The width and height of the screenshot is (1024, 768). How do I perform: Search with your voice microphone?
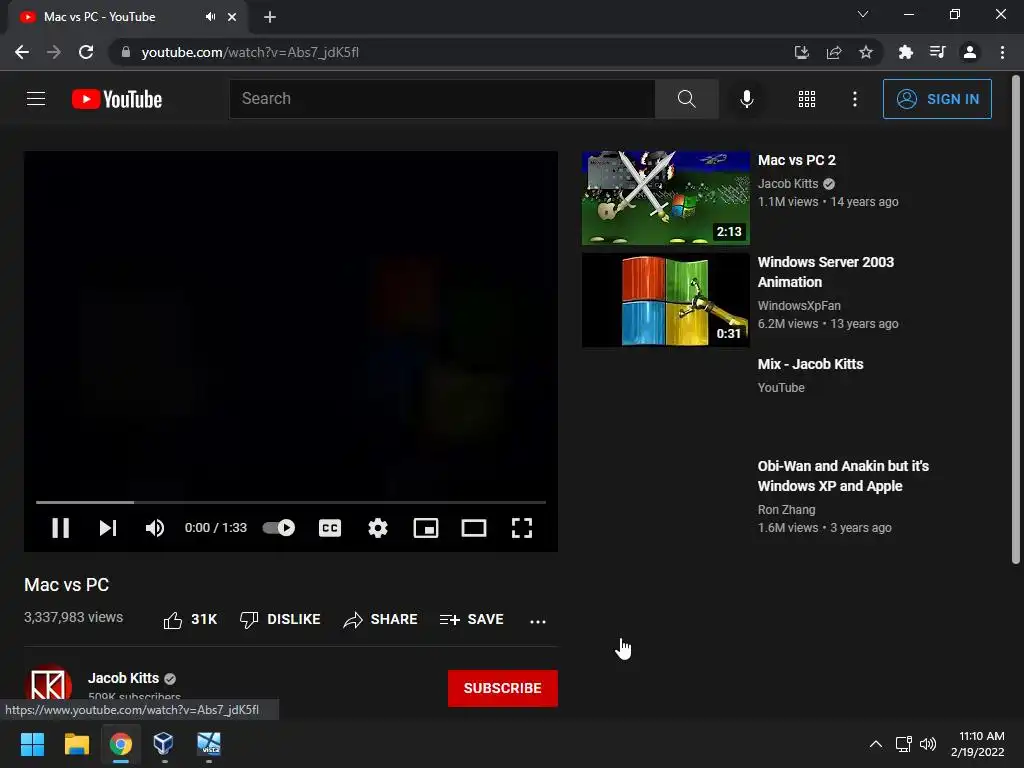[746, 99]
